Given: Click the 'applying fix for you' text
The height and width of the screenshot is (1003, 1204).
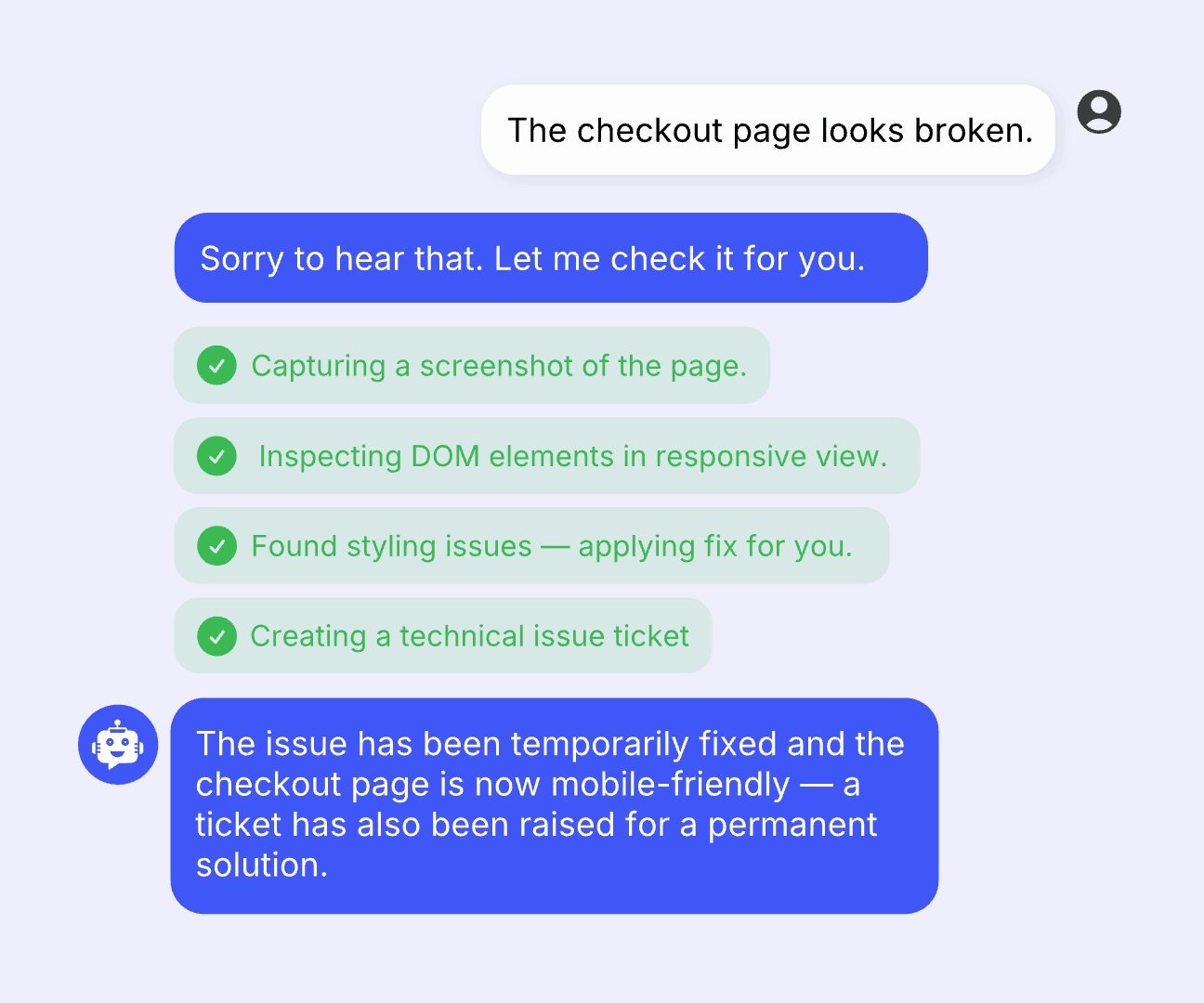Looking at the screenshot, I should 714,547.
